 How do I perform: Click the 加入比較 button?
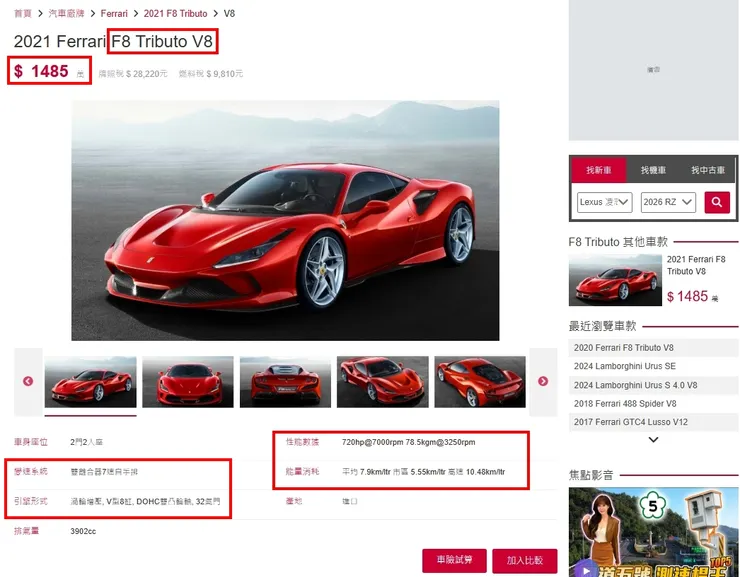(x=525, y=560)
